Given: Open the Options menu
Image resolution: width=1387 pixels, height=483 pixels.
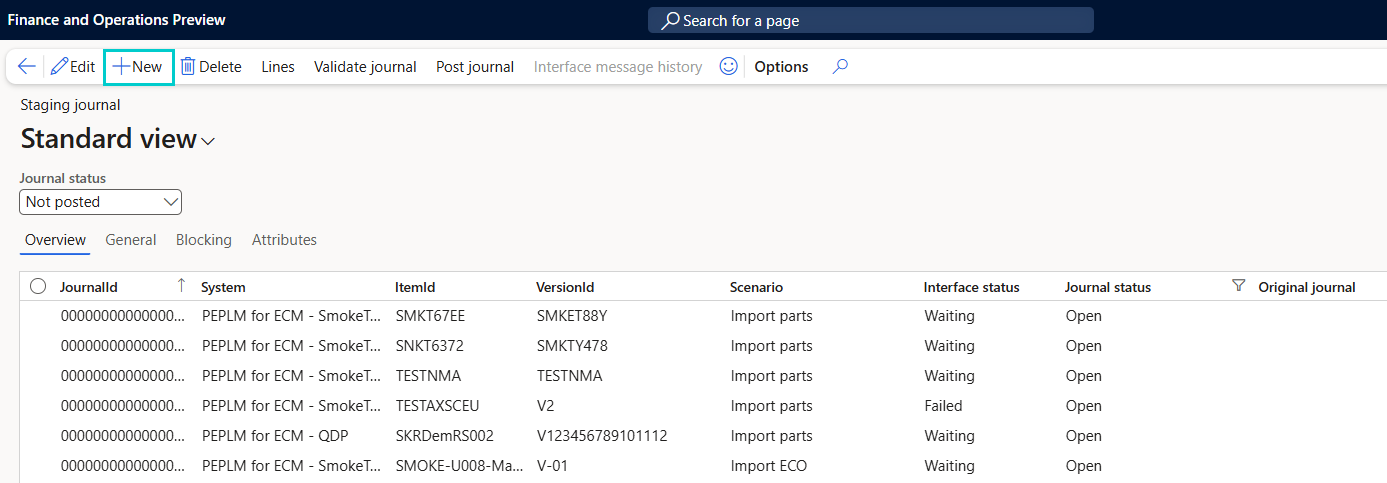Looking at the screenshot, I should click(x=781, y=67).
